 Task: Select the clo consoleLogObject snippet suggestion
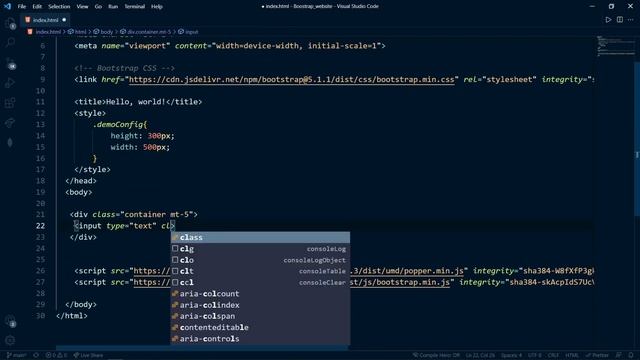tap(260, 260)
